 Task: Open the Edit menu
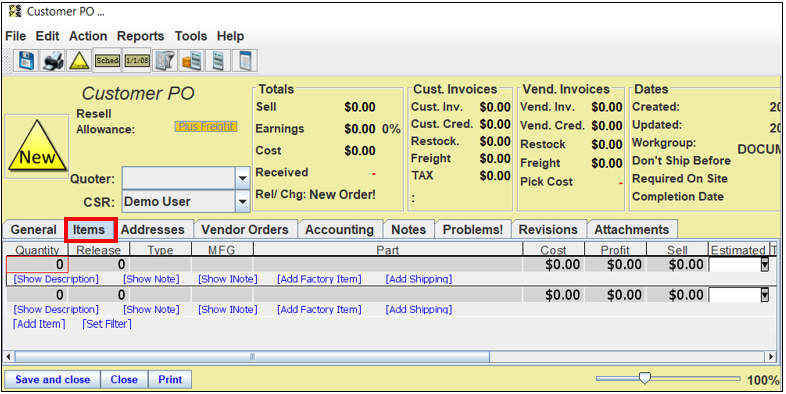click(47, 36)
